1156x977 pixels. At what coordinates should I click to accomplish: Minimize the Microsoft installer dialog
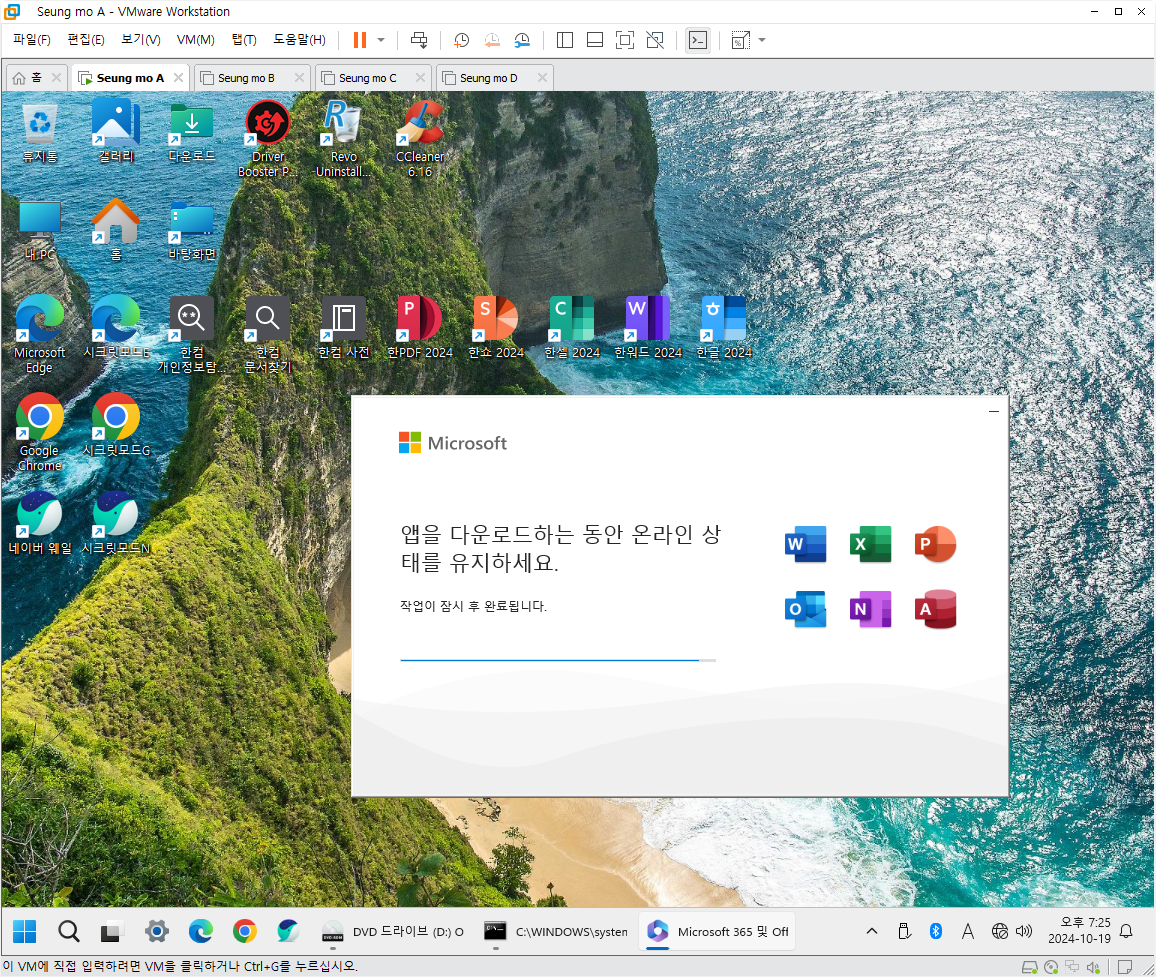(x=994, y=411)
